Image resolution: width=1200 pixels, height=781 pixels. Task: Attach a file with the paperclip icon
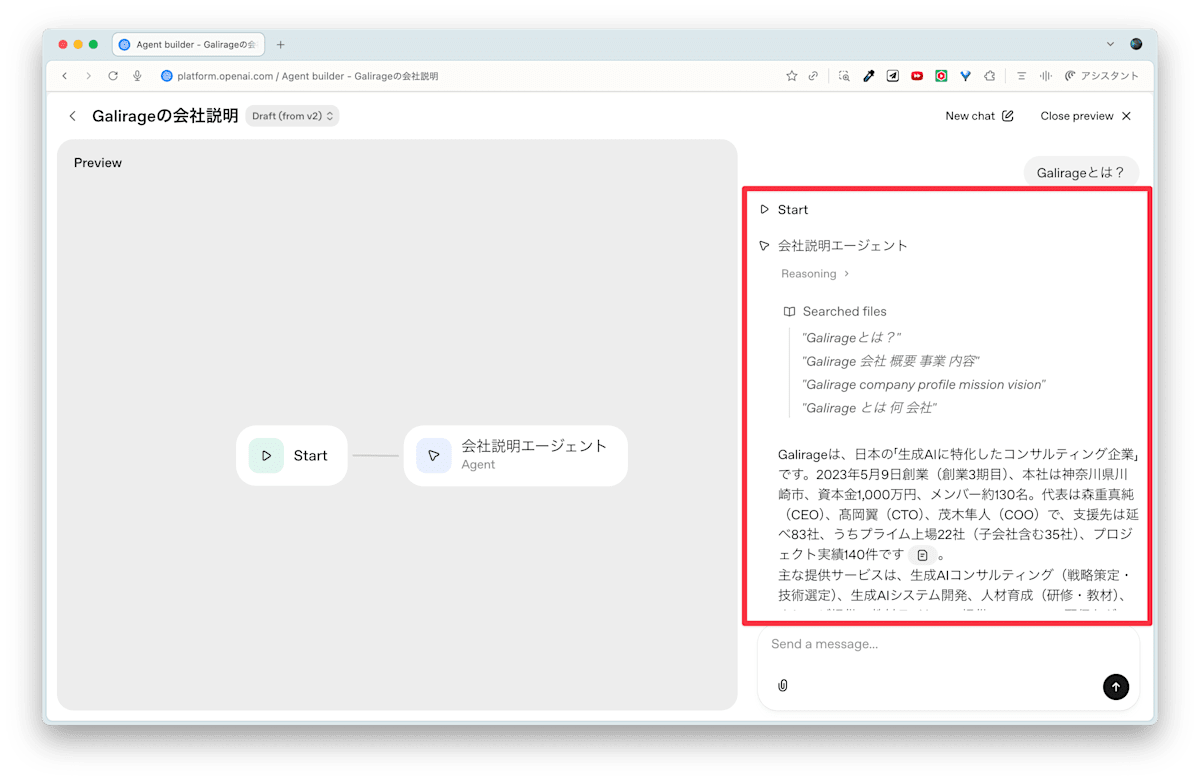click(783, 686)
